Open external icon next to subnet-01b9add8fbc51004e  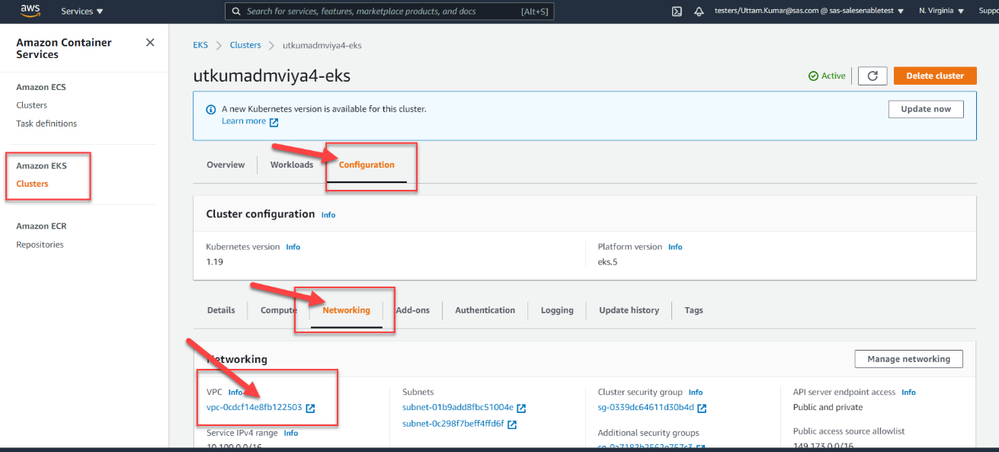[521, 408]
